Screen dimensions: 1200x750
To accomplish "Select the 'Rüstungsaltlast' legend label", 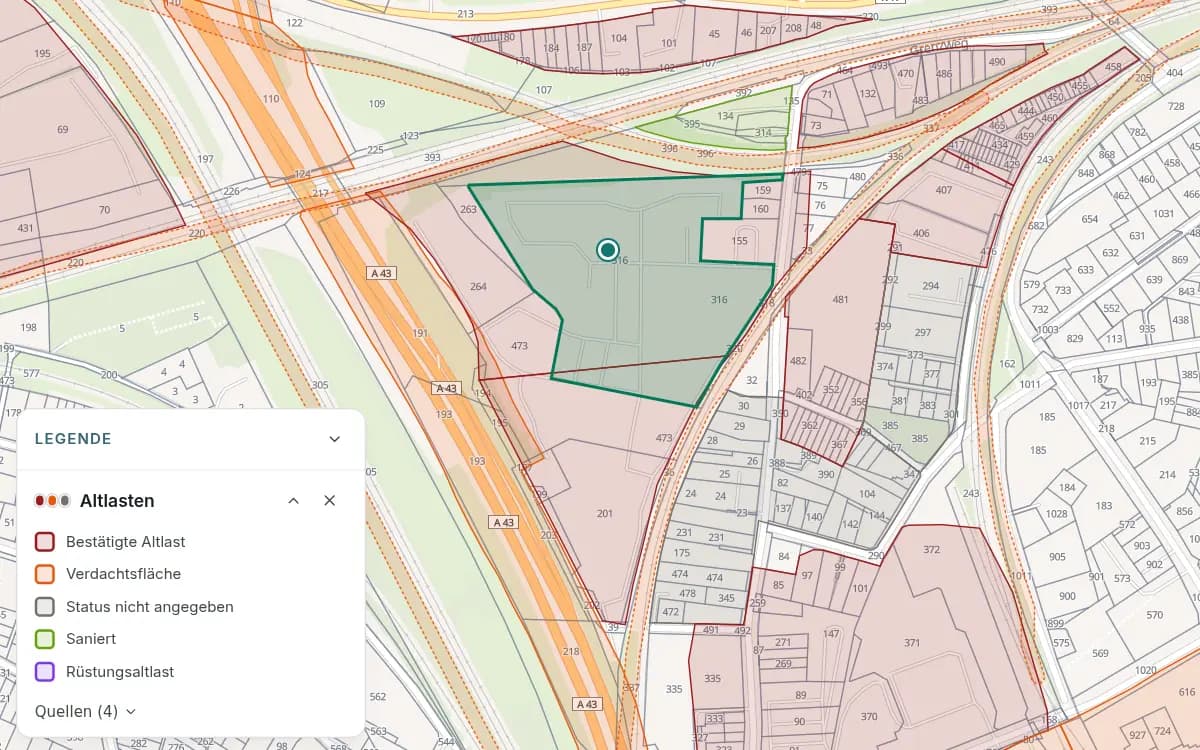I will (120, 672).
